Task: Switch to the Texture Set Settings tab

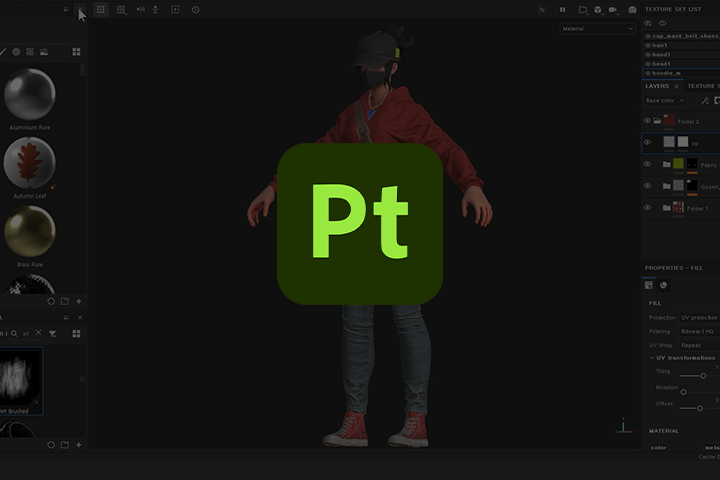Action: [x=703, y=86]
